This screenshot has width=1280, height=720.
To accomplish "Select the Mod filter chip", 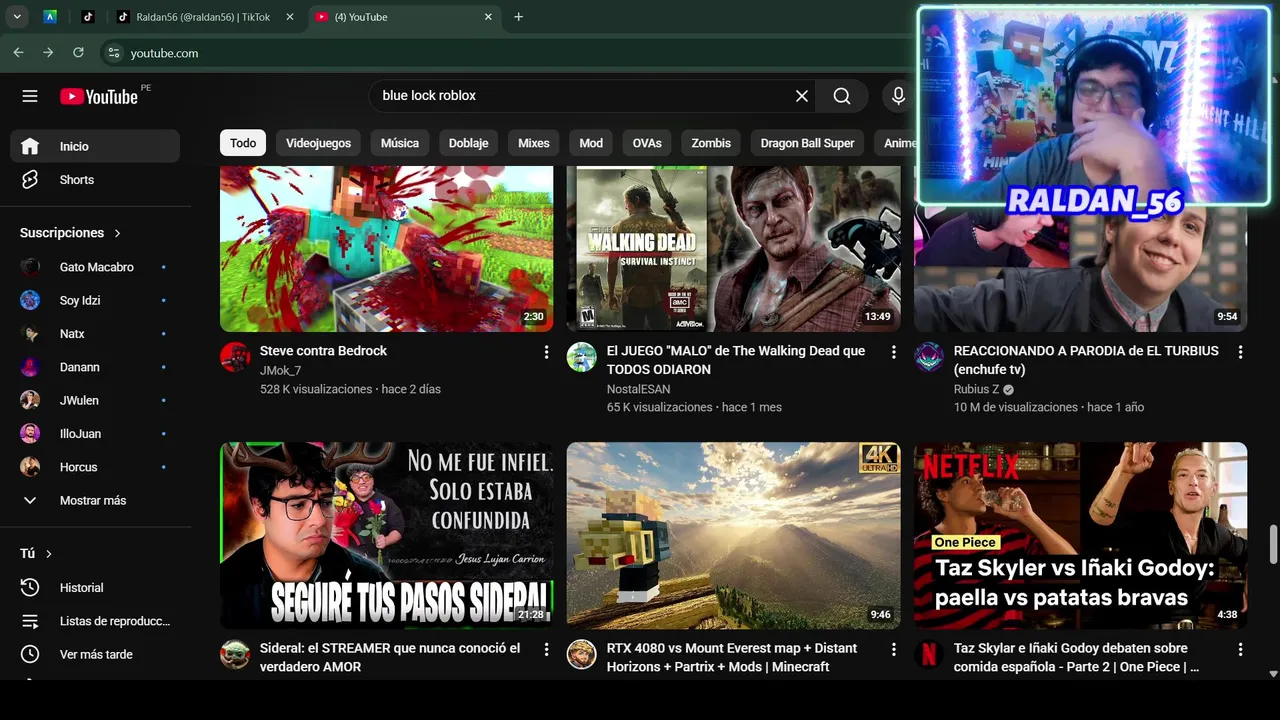I will [591, 143].
